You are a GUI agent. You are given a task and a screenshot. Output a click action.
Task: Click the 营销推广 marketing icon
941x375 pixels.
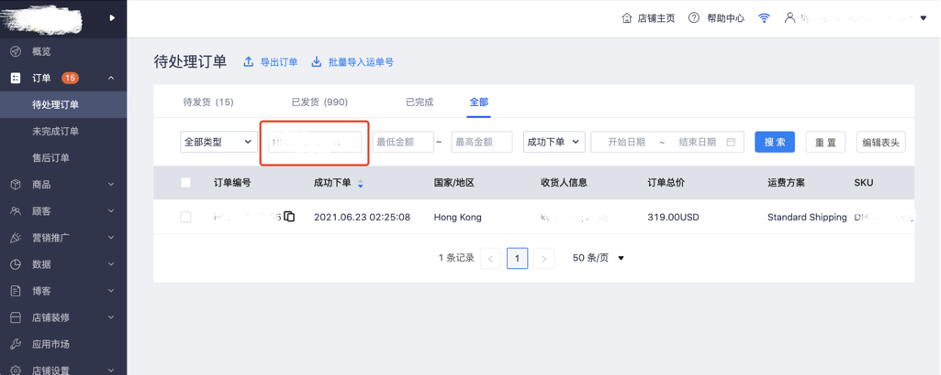16,238
